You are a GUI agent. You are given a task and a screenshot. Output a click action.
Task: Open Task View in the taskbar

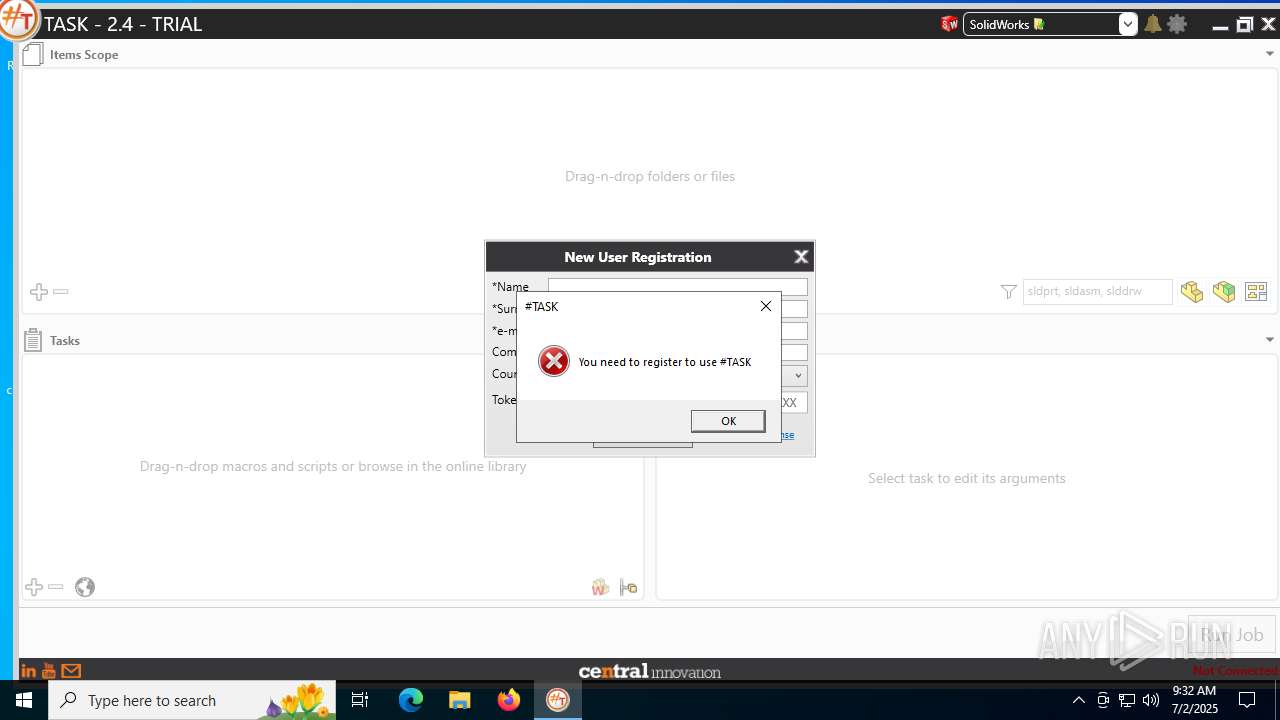(361, 700)
